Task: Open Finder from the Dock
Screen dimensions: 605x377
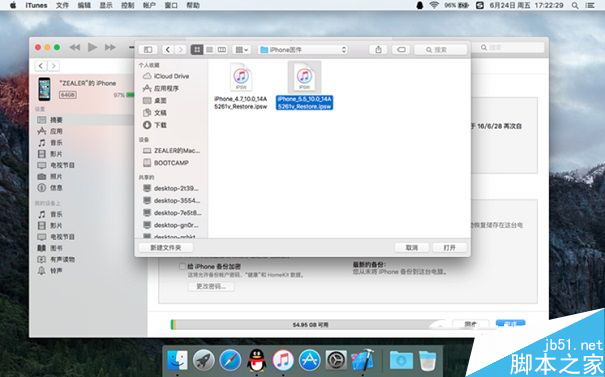Action: (177, 360)
